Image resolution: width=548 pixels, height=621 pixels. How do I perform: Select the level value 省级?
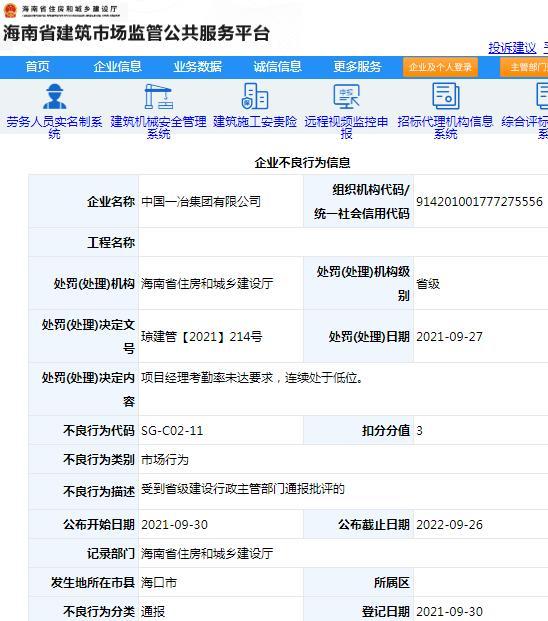click(428, 284)
